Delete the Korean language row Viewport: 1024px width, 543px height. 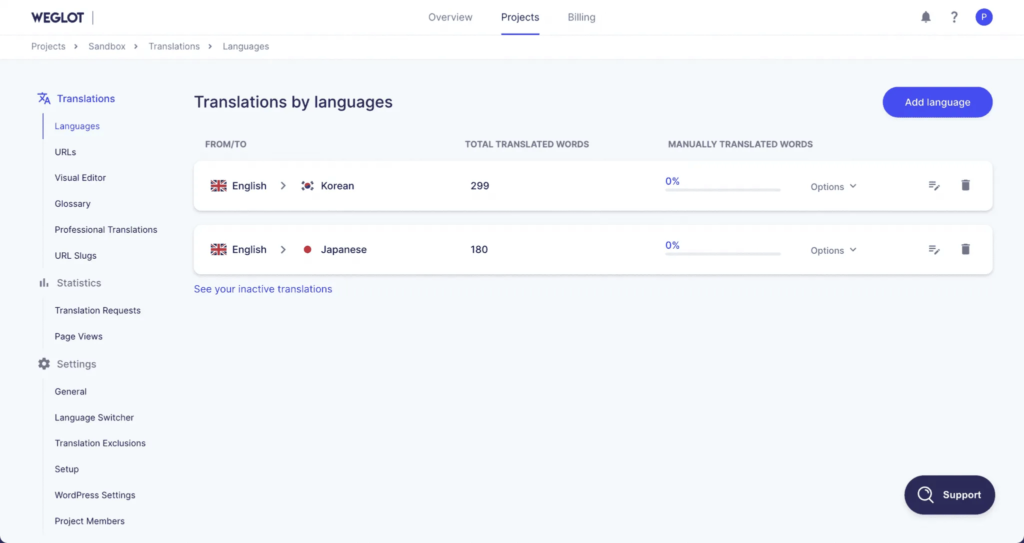(965, 186)
